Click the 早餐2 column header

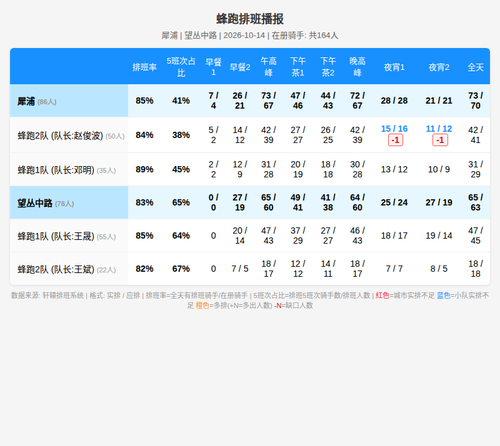pyautogui.click(x=240, y=67)
